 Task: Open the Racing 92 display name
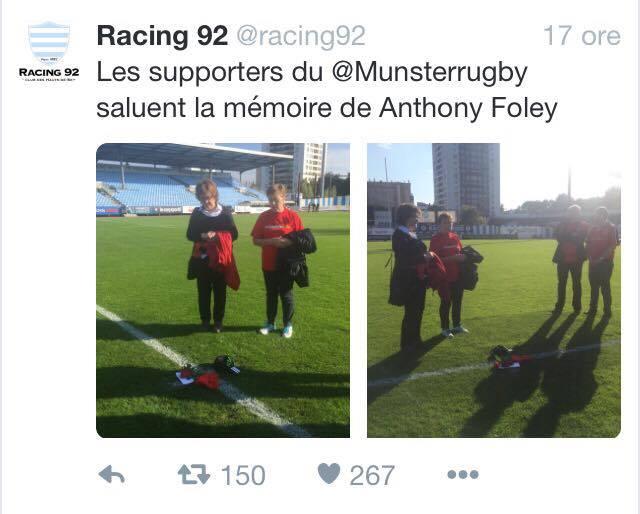162,36
